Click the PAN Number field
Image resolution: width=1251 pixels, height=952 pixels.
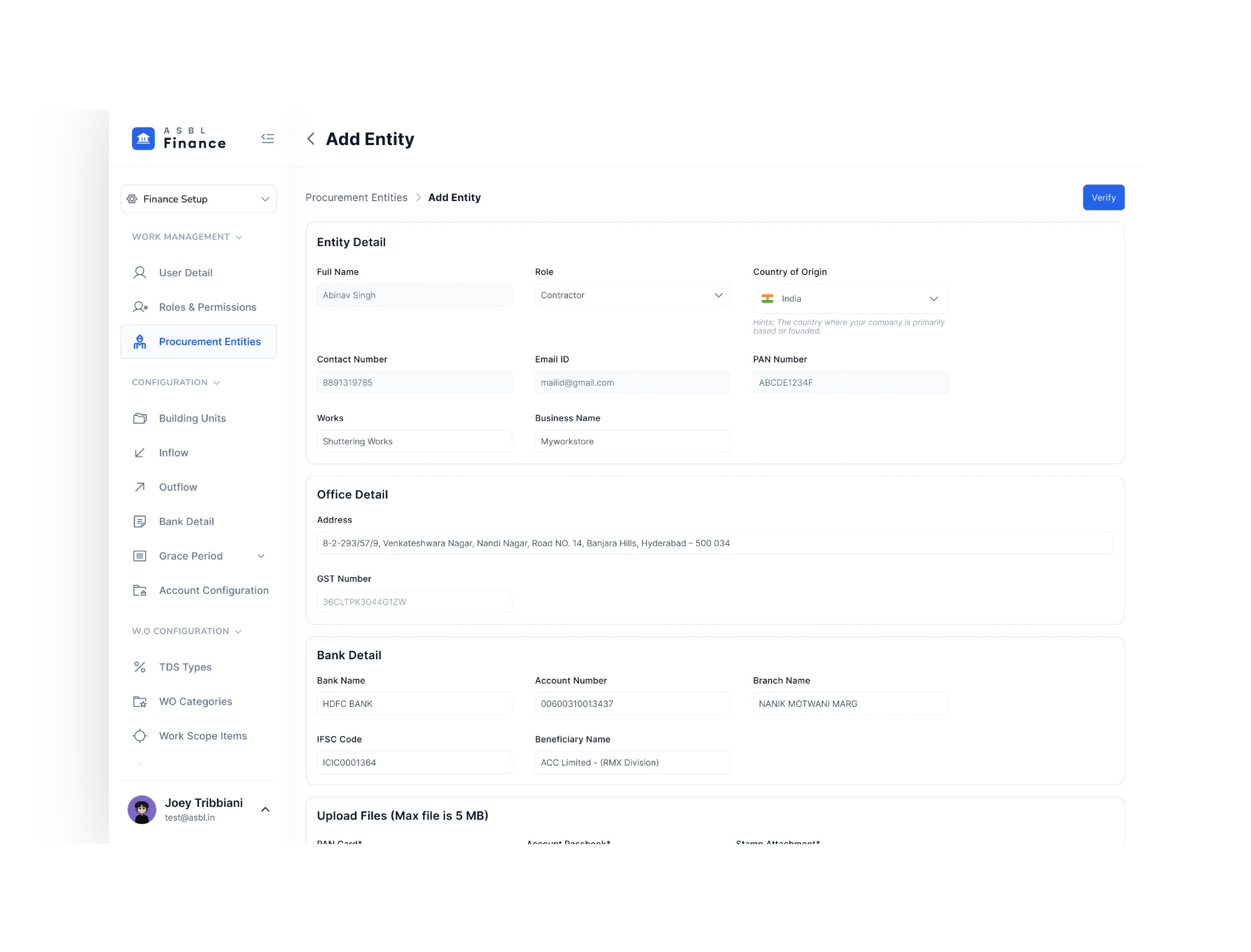850,382
